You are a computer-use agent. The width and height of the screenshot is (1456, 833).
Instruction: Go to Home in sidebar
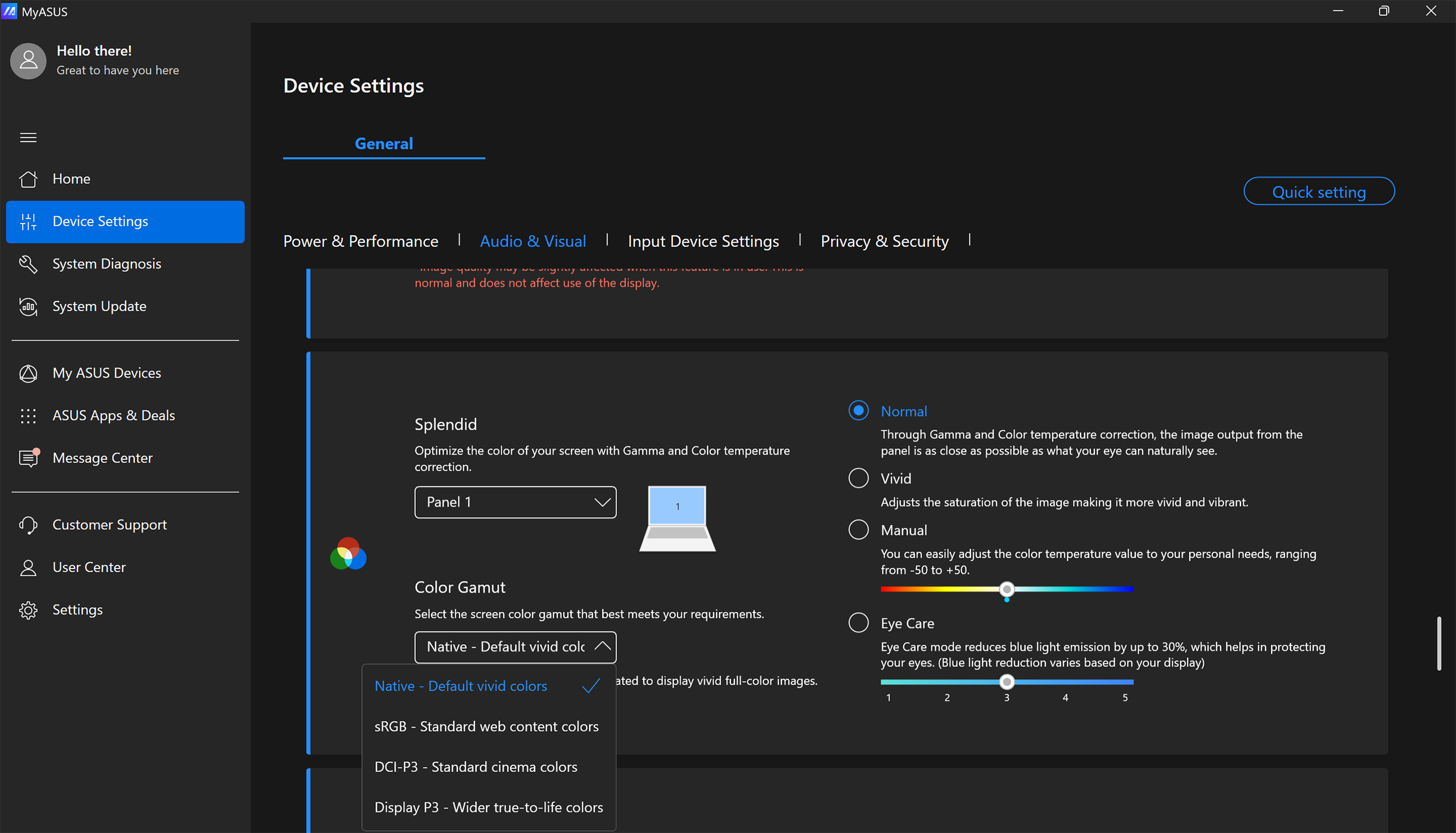pyautogui.click(x=125, y=179)
